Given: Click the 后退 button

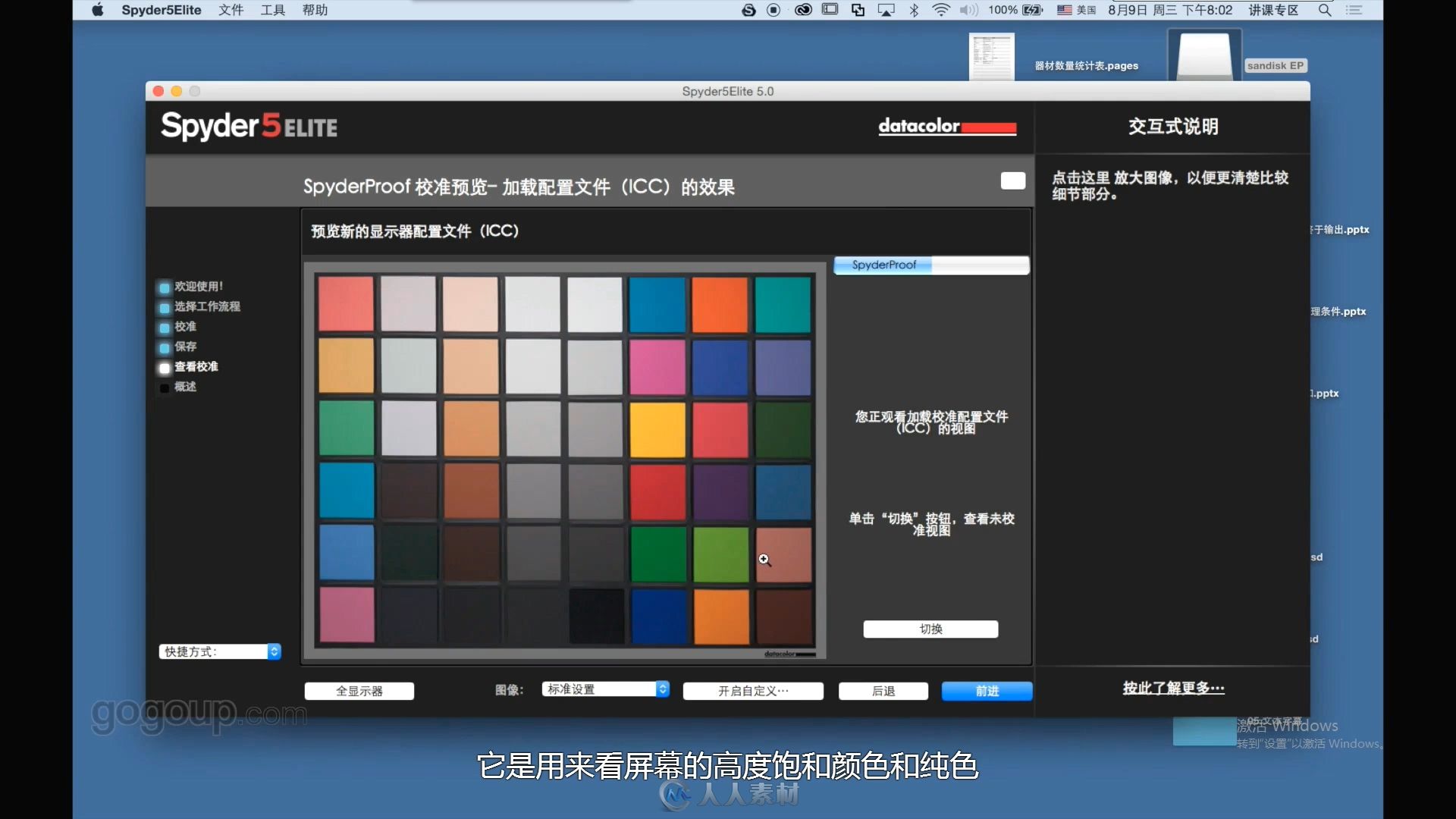Looking at the screenshot, I should [x=883, y=691].
